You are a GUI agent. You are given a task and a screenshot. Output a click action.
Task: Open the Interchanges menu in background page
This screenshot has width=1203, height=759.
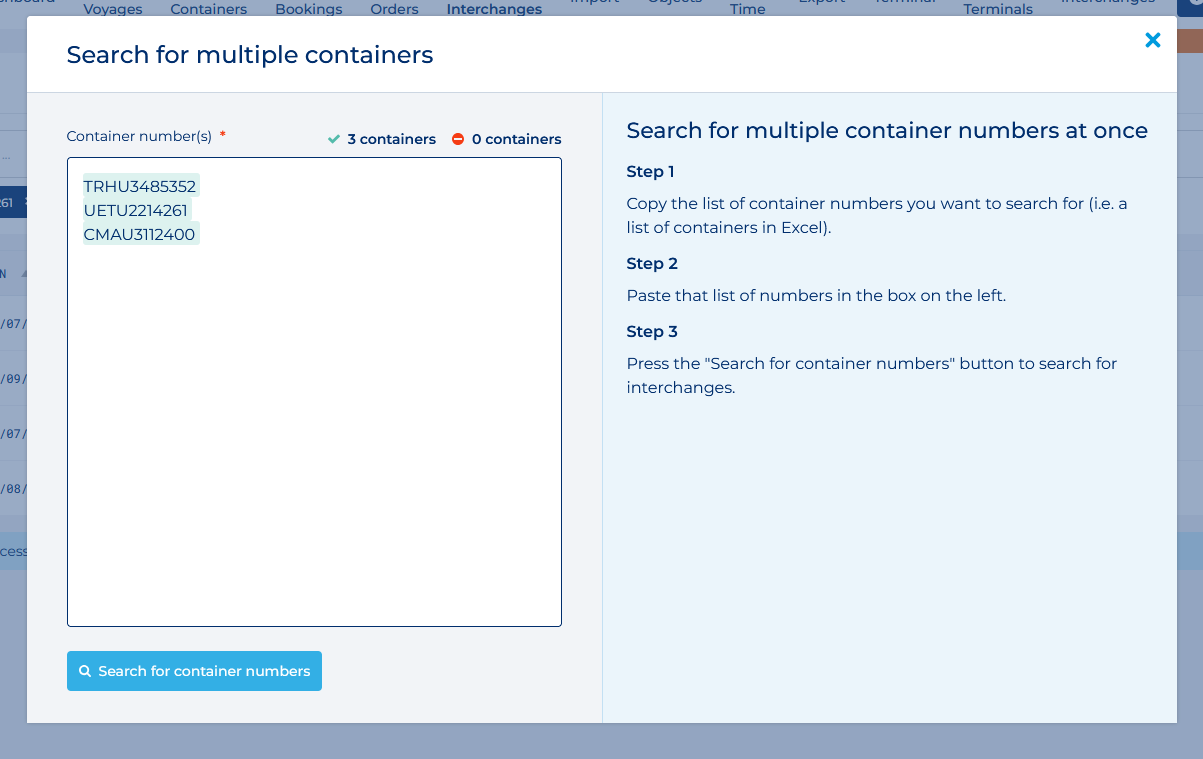[494, 9]
